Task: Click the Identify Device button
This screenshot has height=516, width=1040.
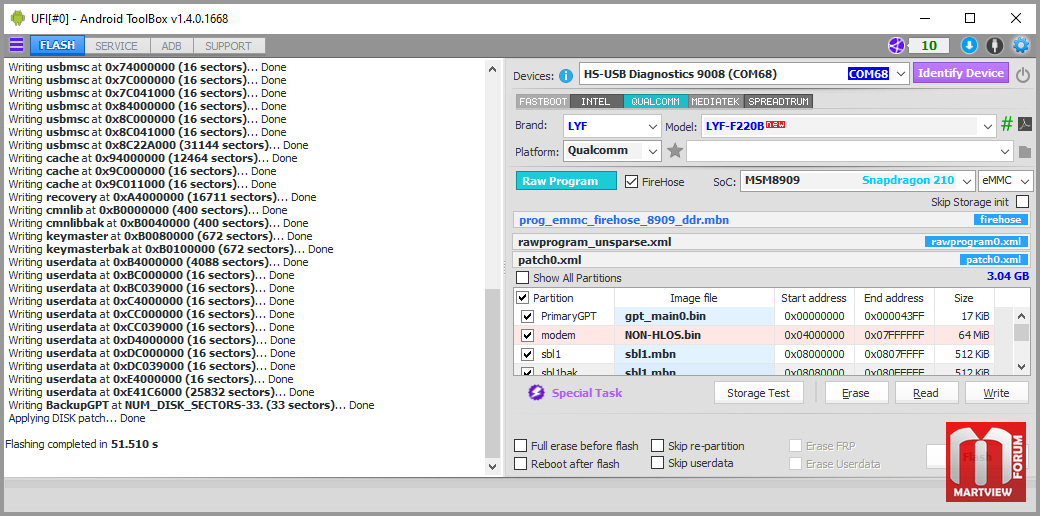Action: pos(960,74)
